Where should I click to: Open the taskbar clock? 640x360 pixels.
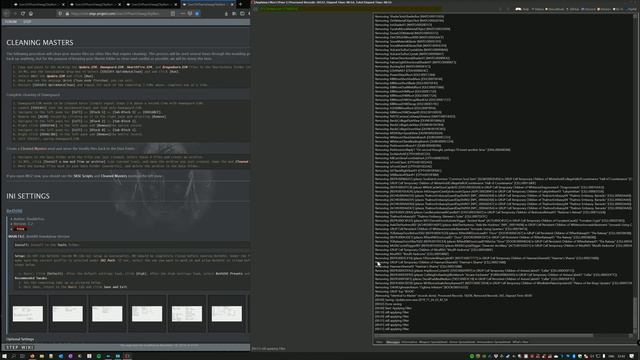(x=621, y=356)
